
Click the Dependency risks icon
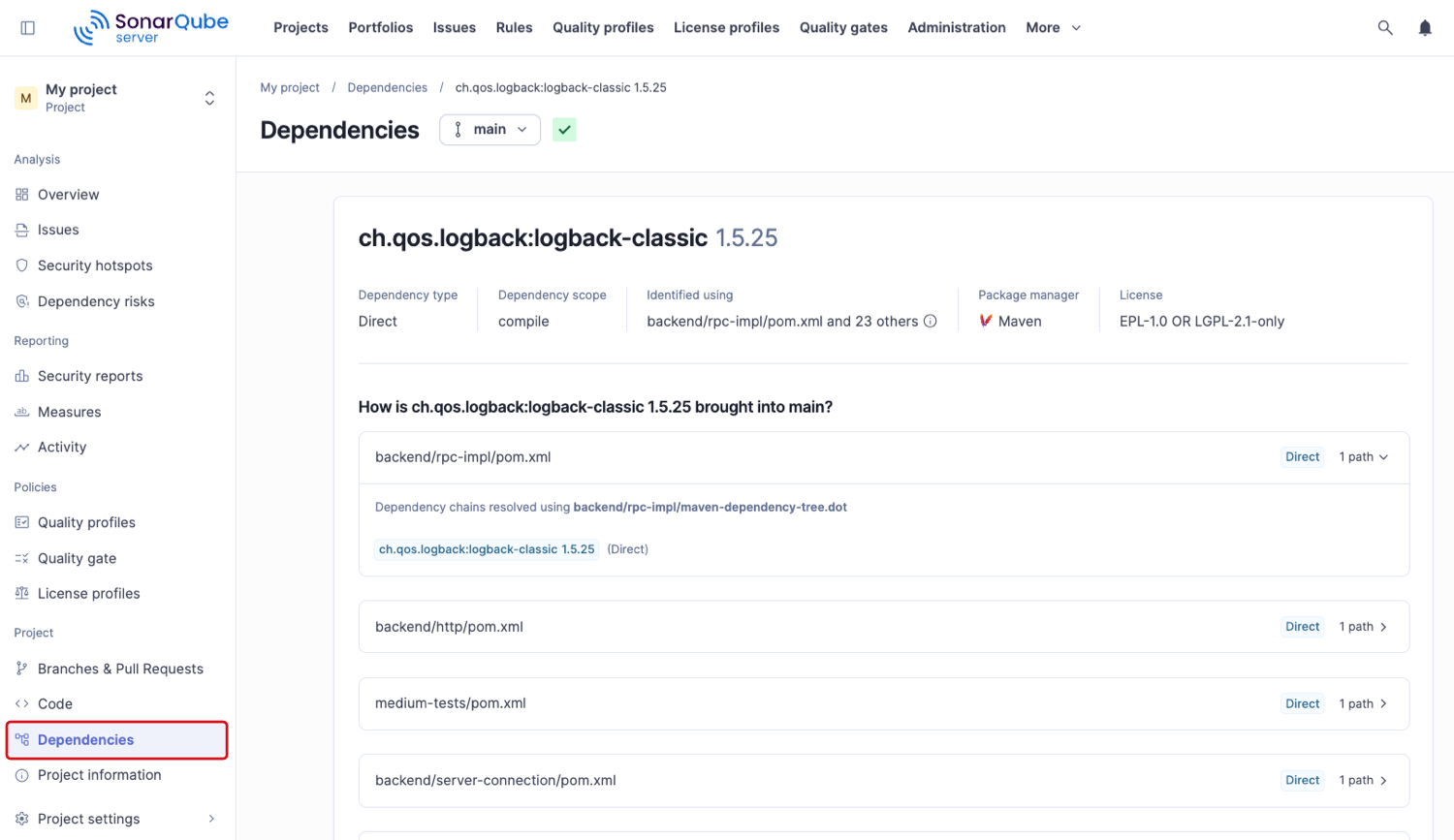coord(22,301)
